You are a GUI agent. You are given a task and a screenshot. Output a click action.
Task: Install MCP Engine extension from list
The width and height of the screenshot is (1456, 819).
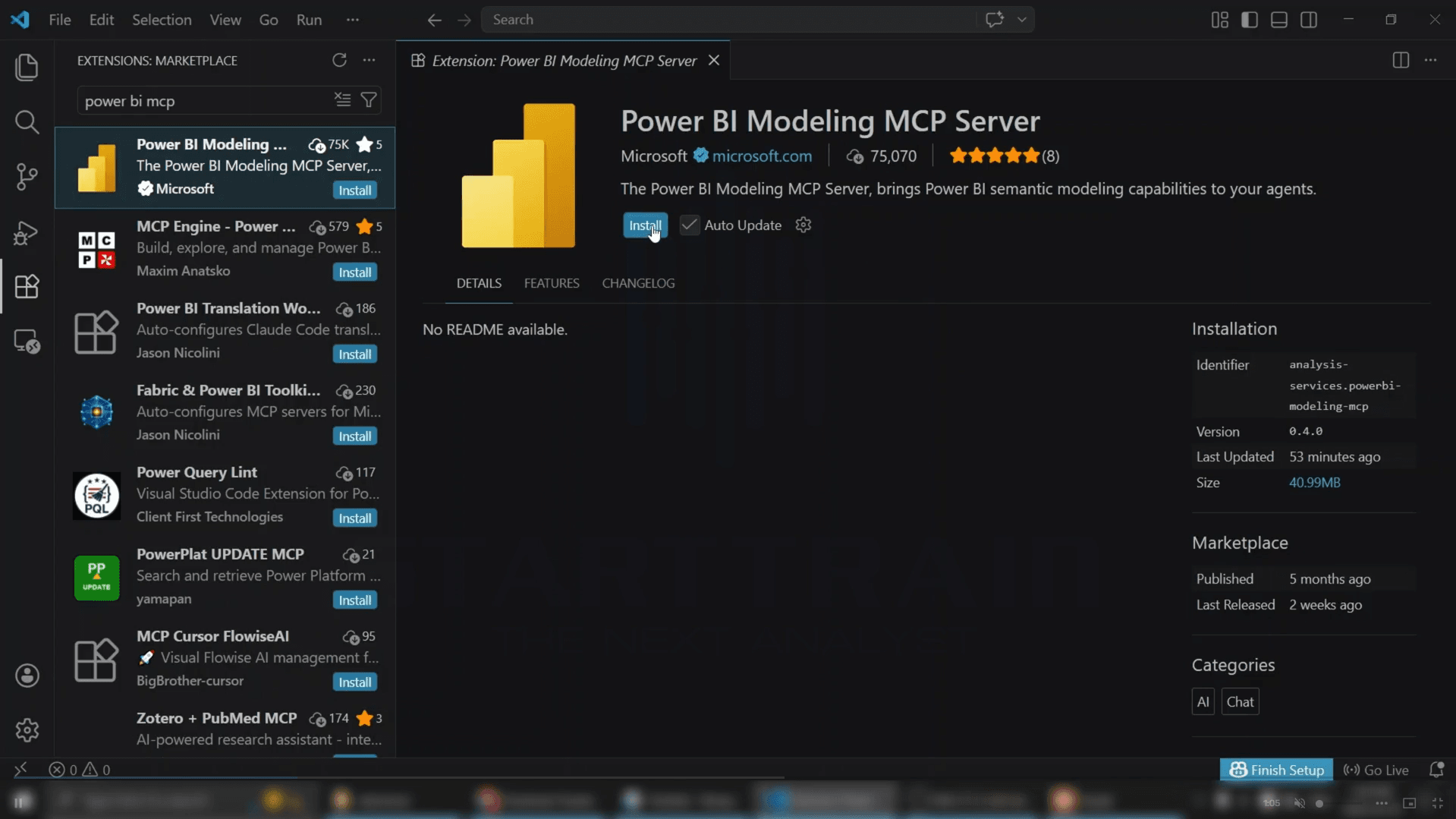(355, 272)
